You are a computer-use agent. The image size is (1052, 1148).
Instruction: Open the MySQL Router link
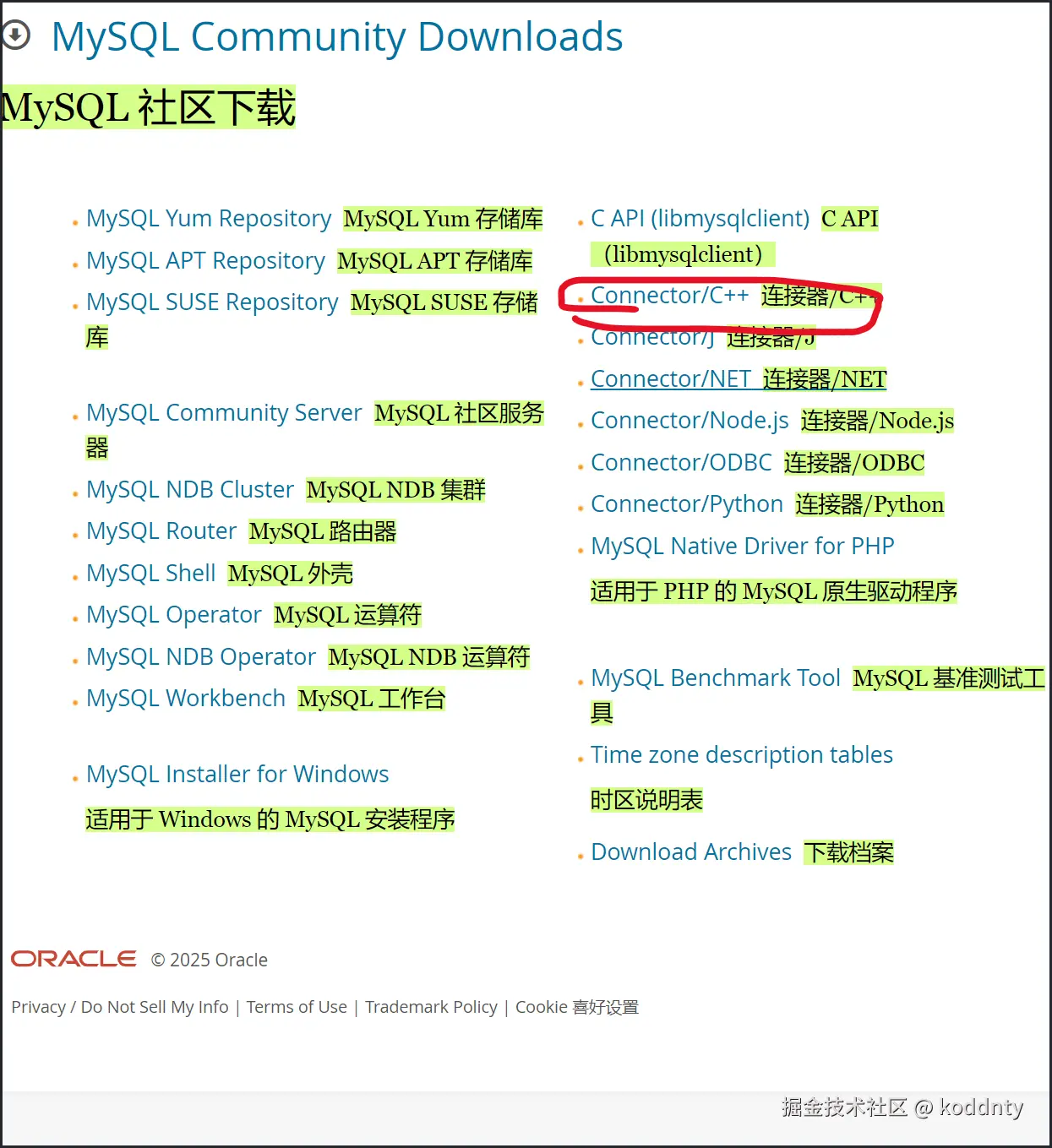tap(161, 531)
